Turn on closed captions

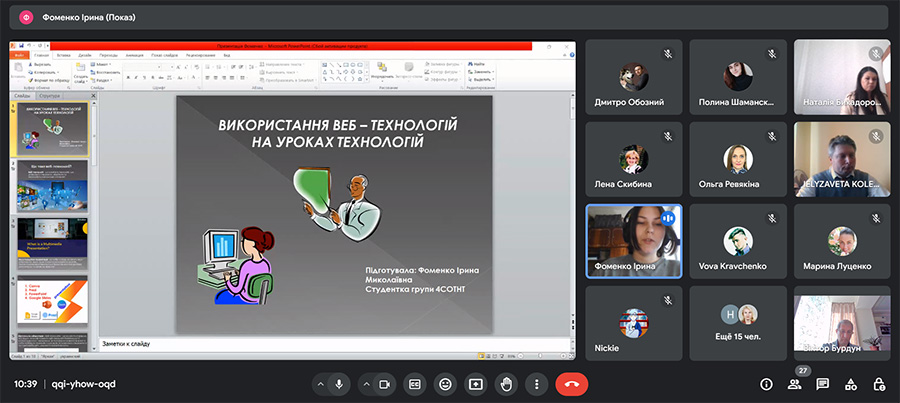(x=414, y=384)
